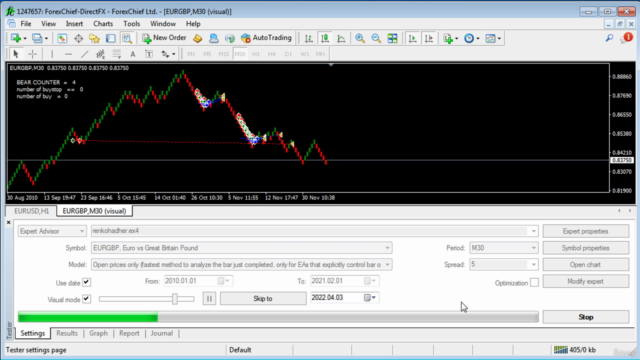640x360 pixels.
Task: Switch to the tester Journal tab
Action: [x=162, y=333]
